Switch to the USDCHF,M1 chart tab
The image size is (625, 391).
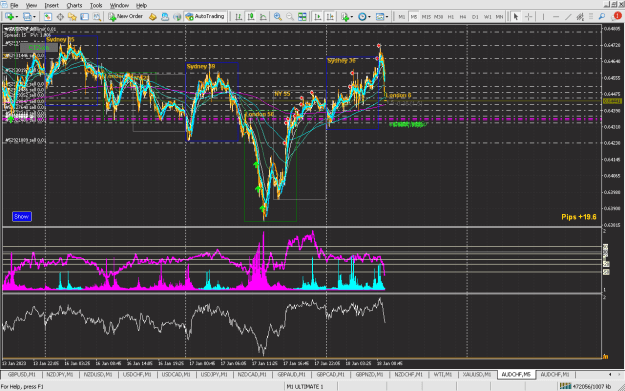pyautogui.click(x=137, y=375)
